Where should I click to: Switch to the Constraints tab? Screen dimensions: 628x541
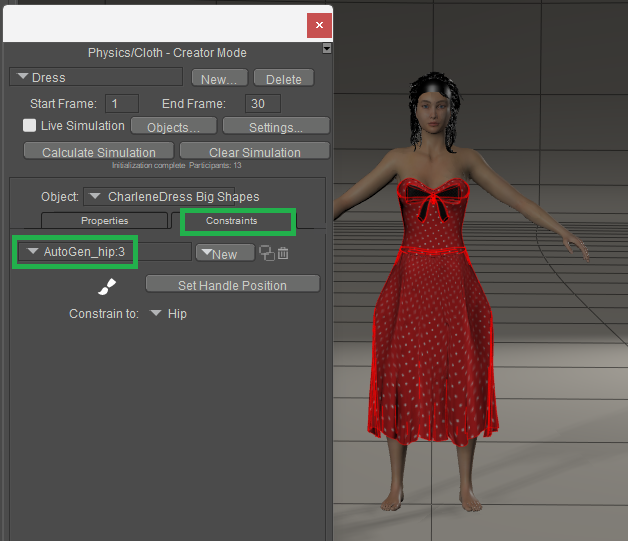[x=232, y=220]
